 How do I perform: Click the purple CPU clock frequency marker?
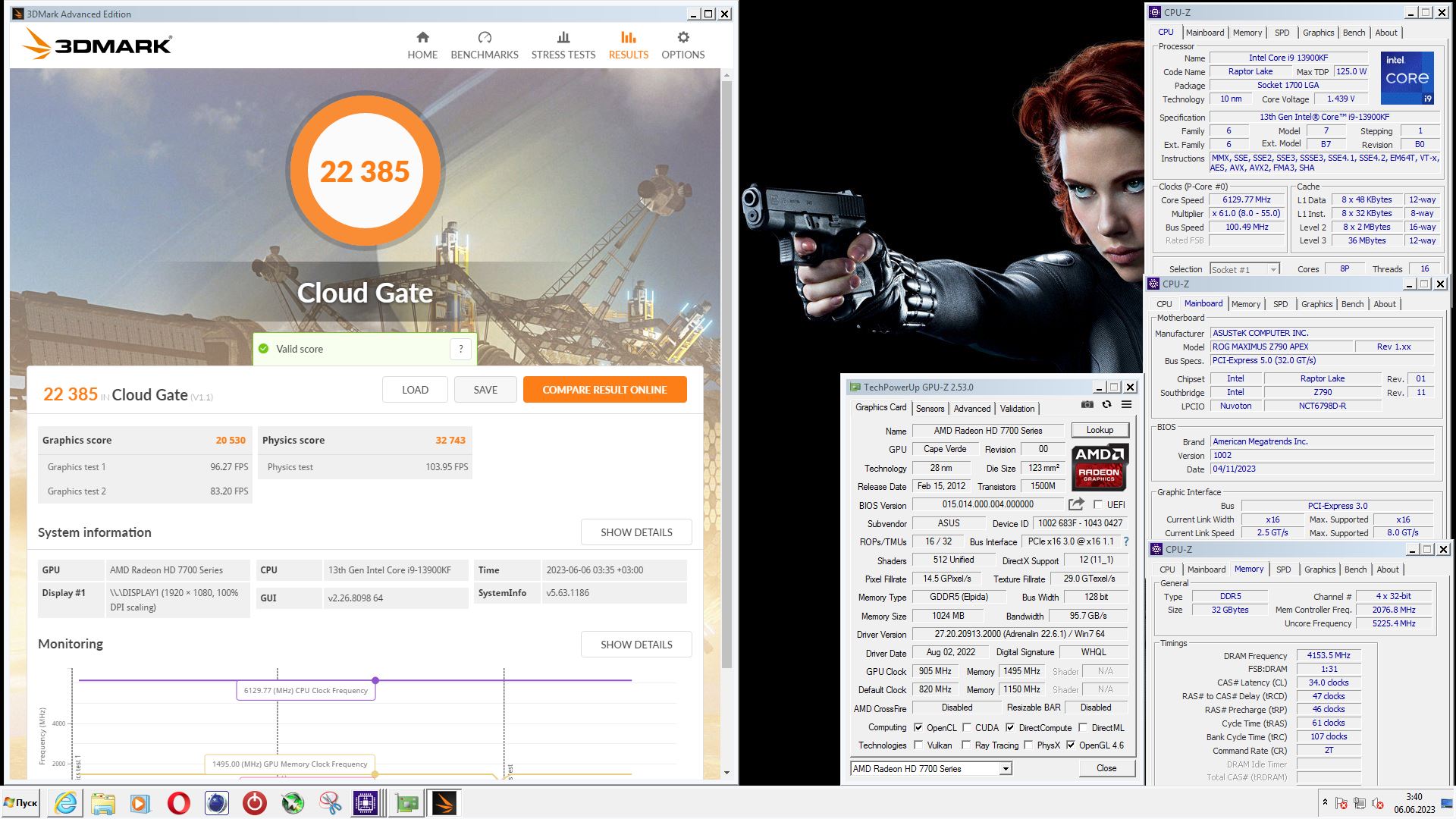[375, 680]
